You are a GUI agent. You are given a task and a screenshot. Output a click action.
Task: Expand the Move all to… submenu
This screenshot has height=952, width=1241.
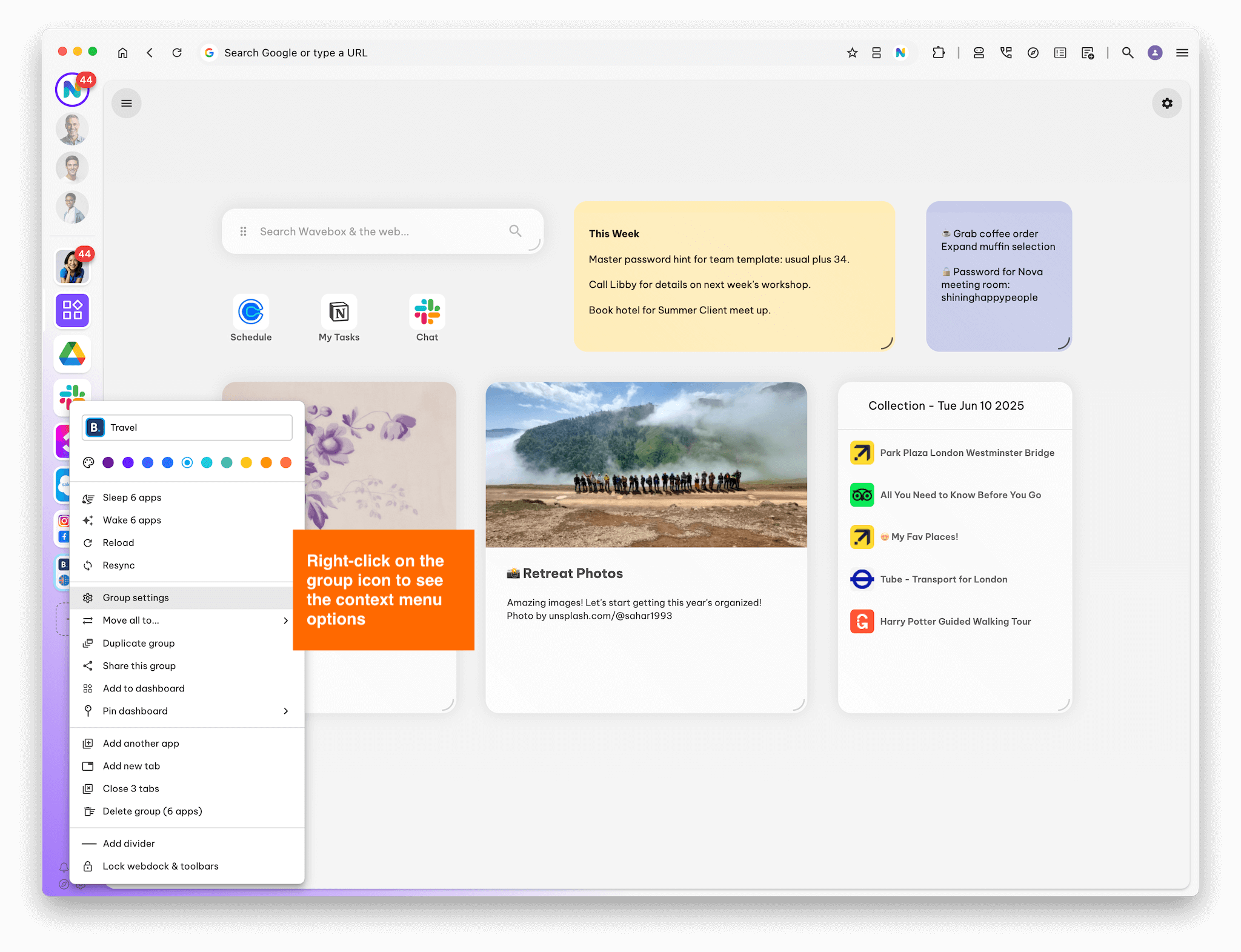click(187, 621)
